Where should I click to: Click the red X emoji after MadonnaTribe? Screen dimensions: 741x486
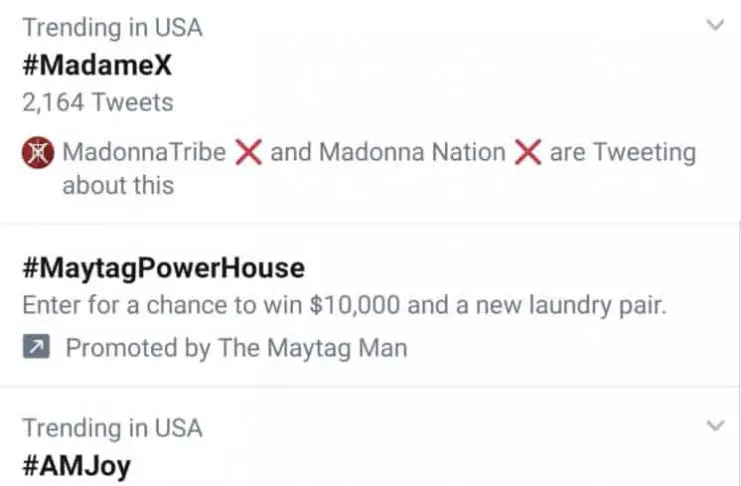click(x=248, y=153)
